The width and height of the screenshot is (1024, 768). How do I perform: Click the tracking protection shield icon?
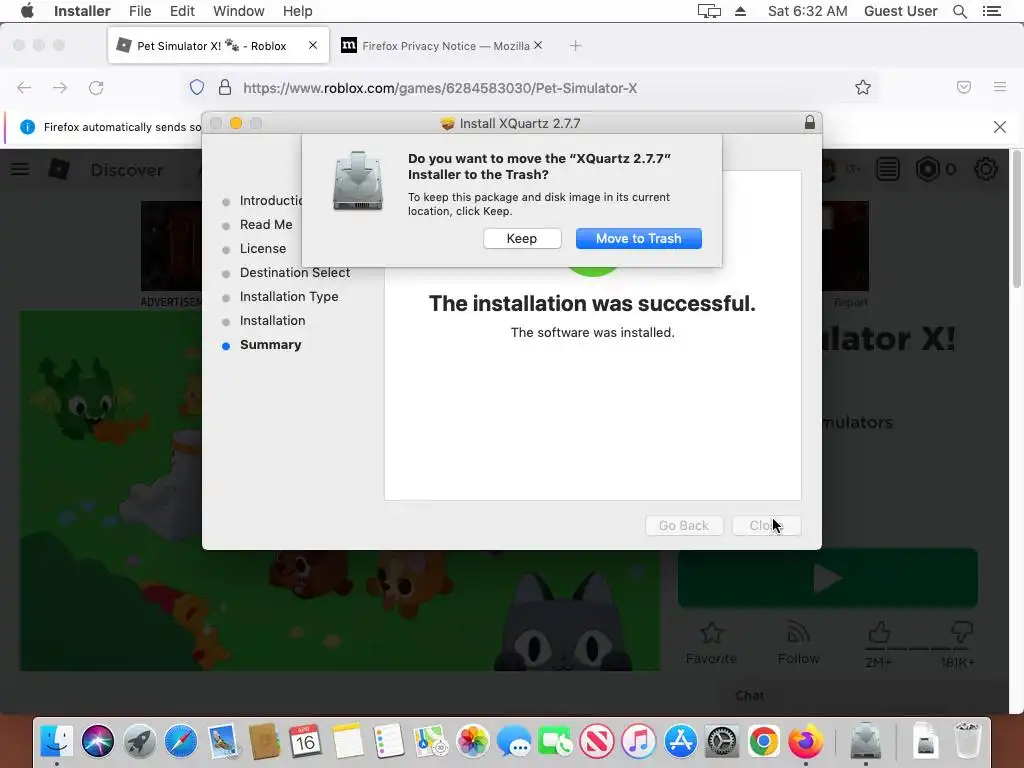[x=197, y=88]
